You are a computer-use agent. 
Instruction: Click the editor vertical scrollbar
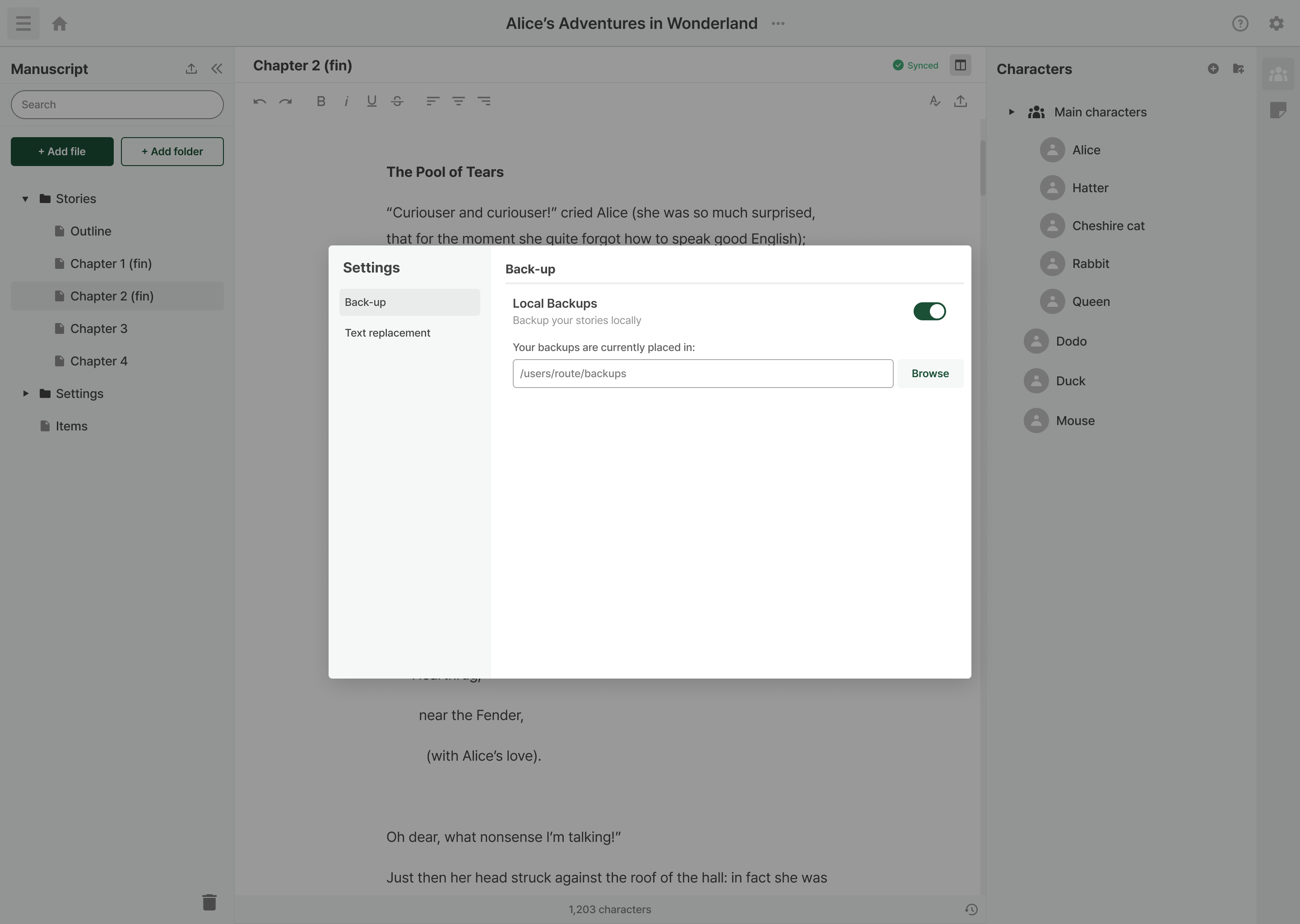pyautogui.click(x=982, y=168)
